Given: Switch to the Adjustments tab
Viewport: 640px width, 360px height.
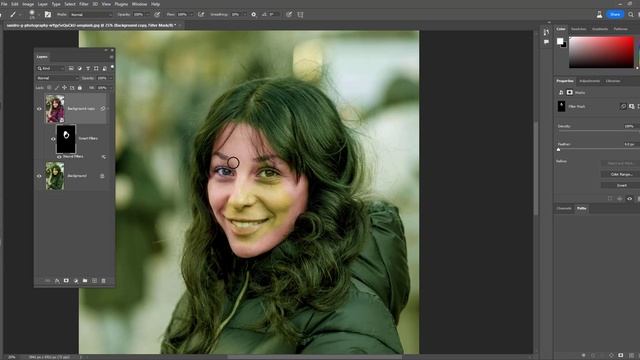Looking at the screenshot, I should 590,81.
